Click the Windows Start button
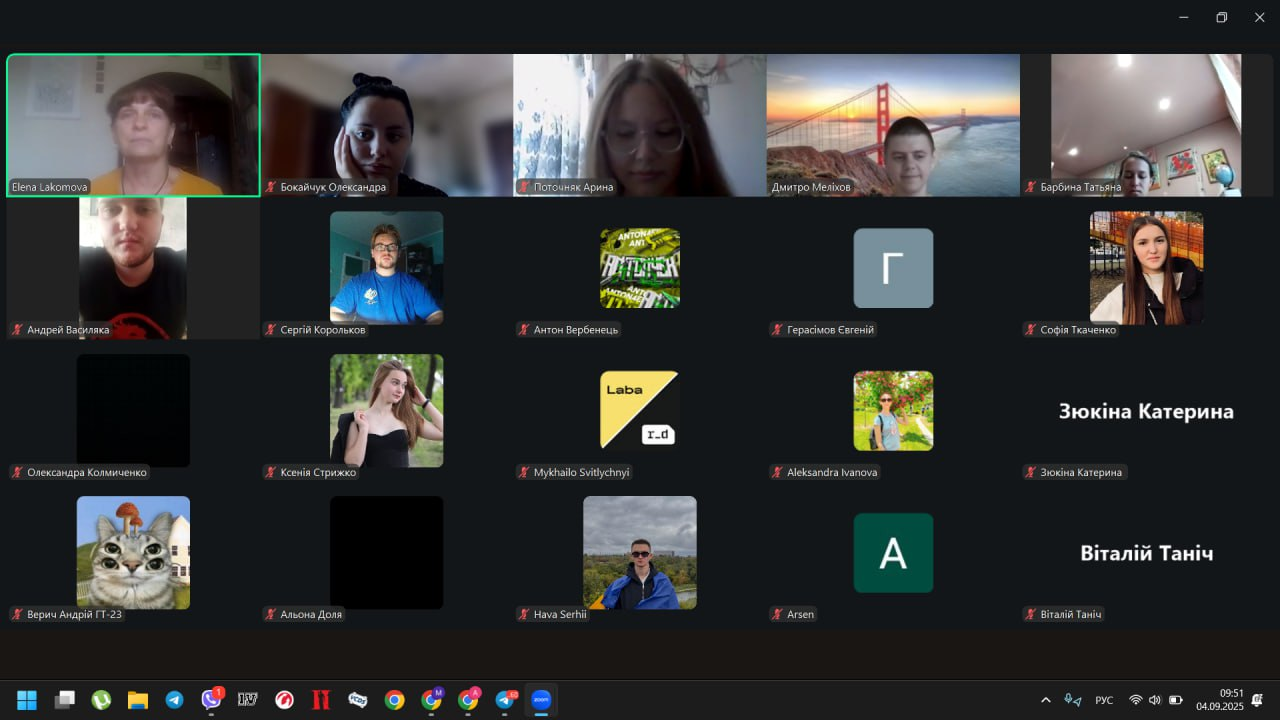This screenshot has height=720, width=1280. coord(27,700)
